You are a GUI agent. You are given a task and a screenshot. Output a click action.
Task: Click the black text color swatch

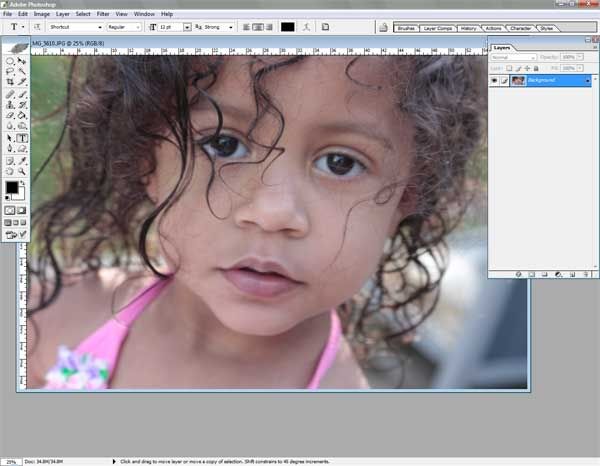pyautogui.click(x=287, y=27)
